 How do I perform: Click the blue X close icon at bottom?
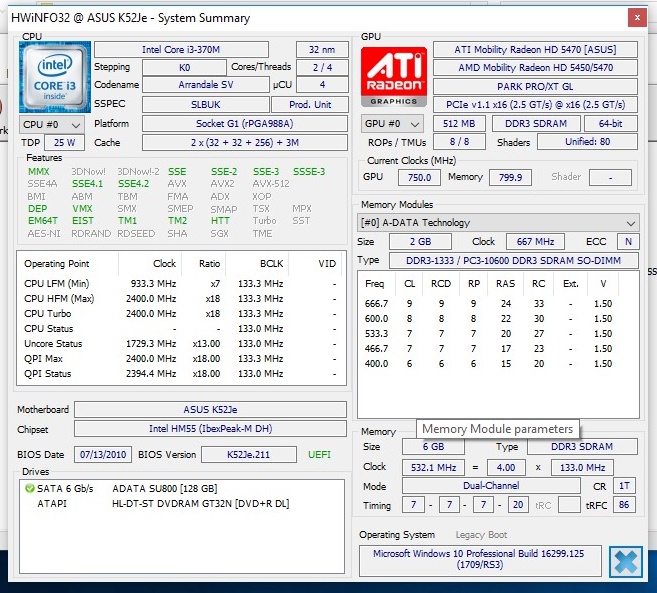coord(626,562)
